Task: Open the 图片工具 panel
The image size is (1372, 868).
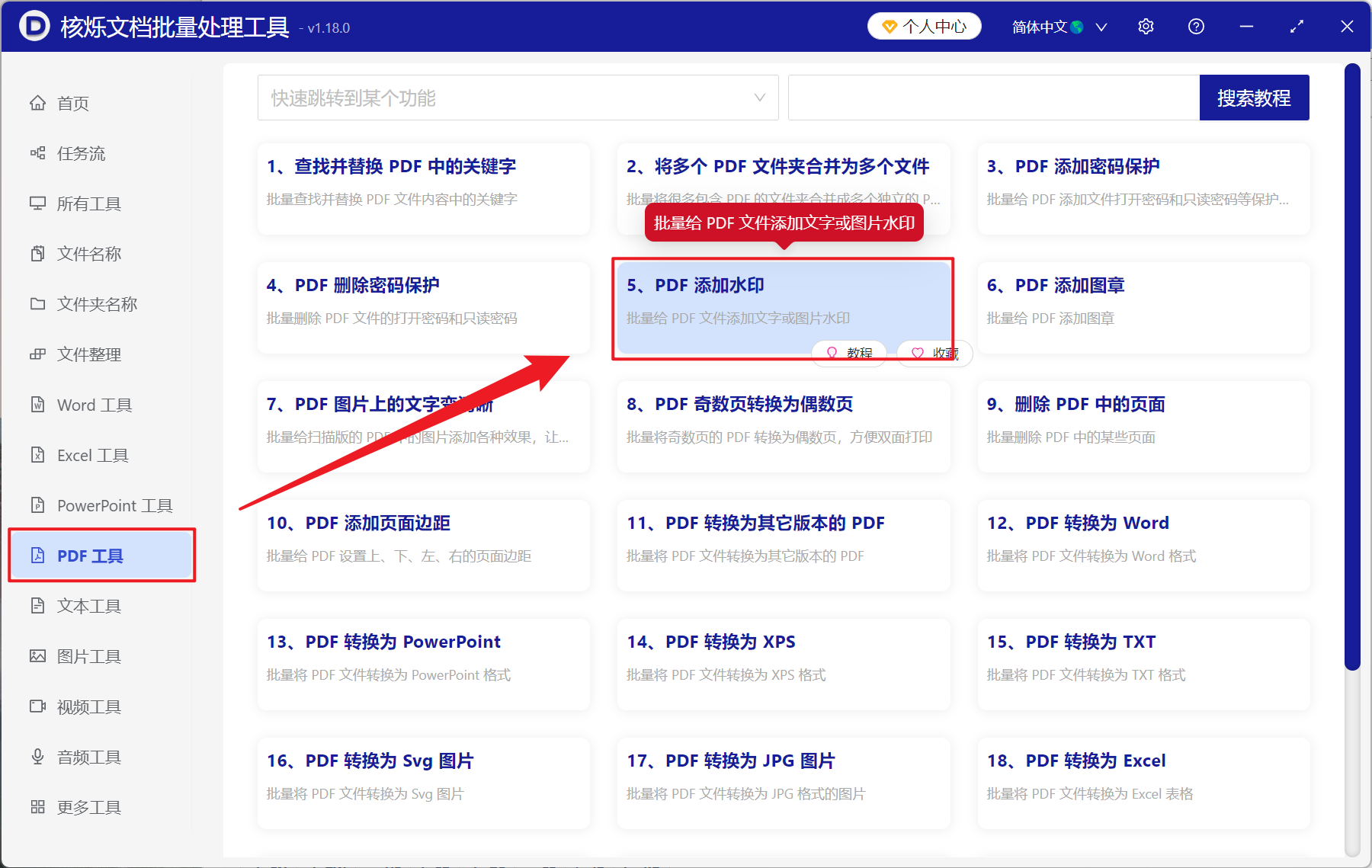Action: (88, 656)
